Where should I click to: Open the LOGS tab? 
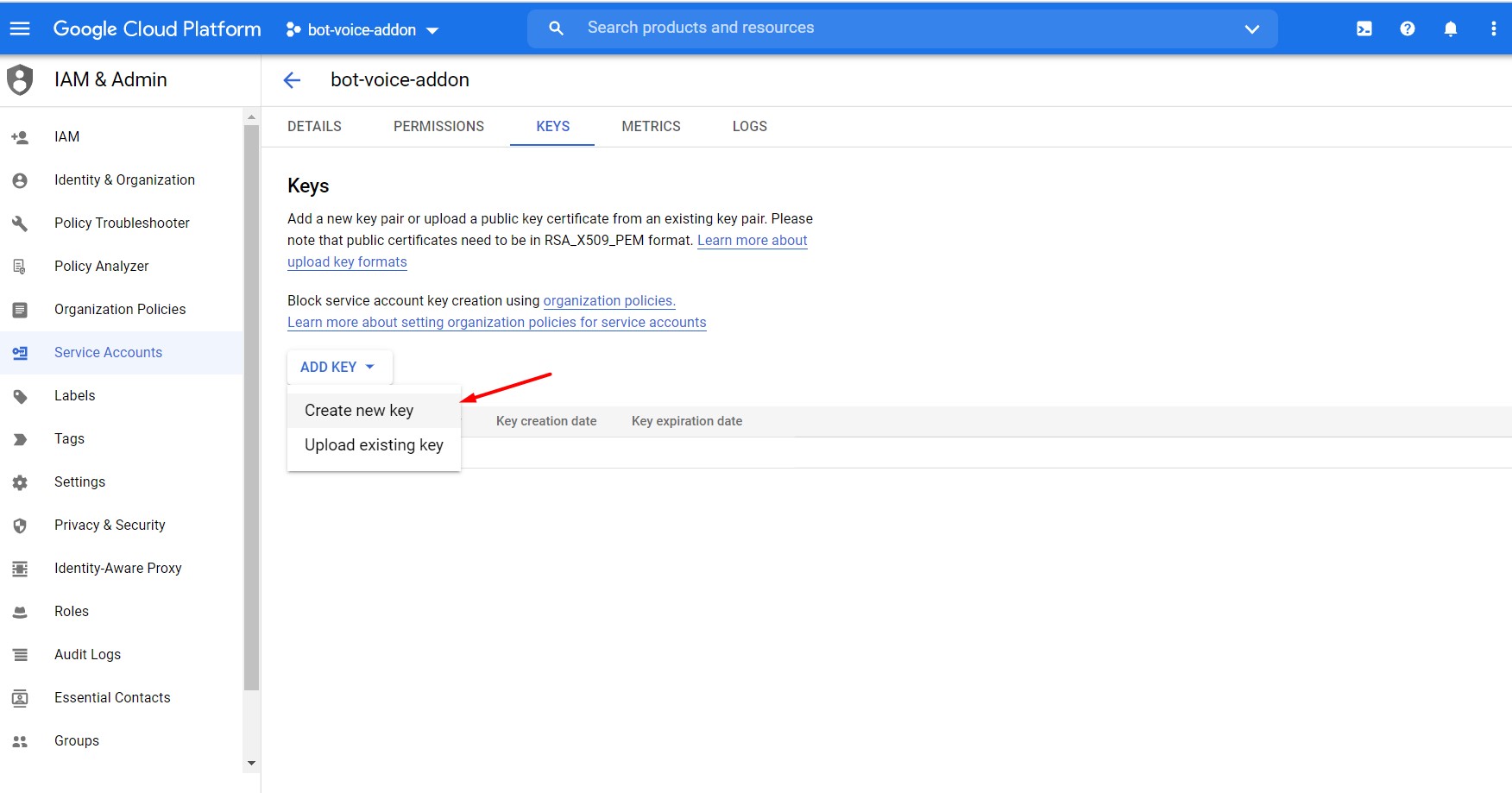[749, 126]
